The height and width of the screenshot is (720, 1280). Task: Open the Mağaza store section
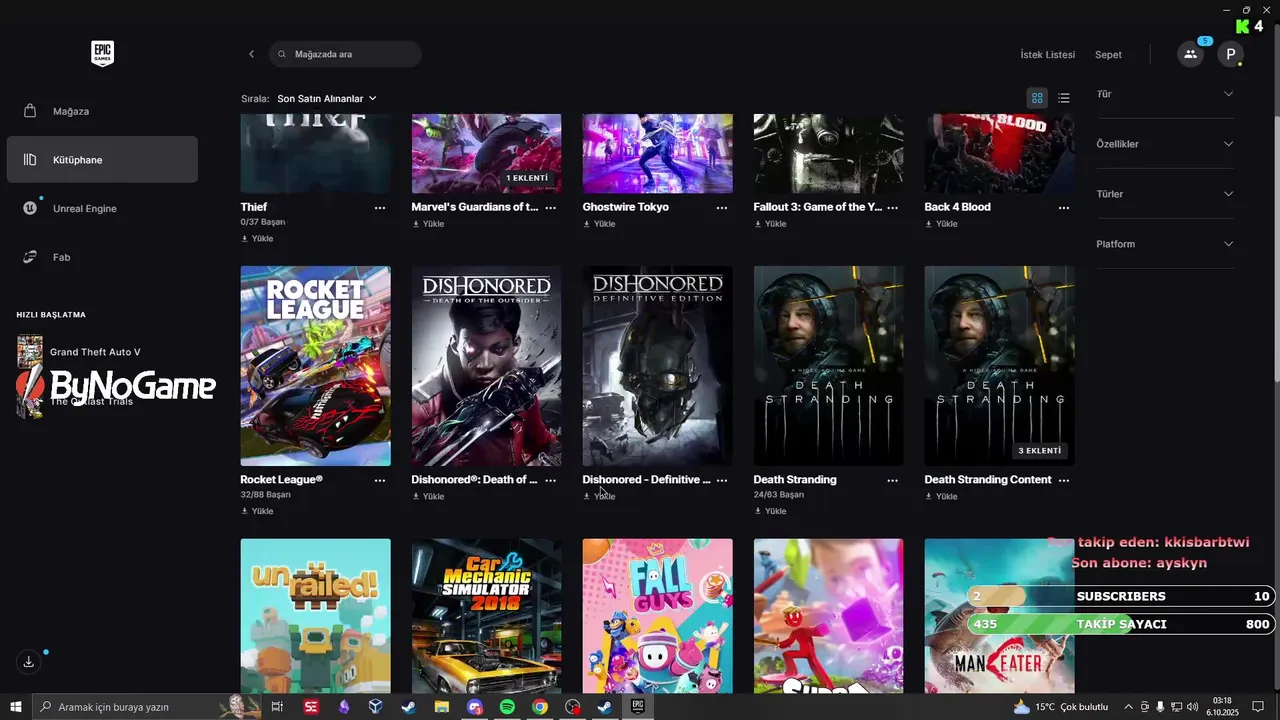[102, 111]
